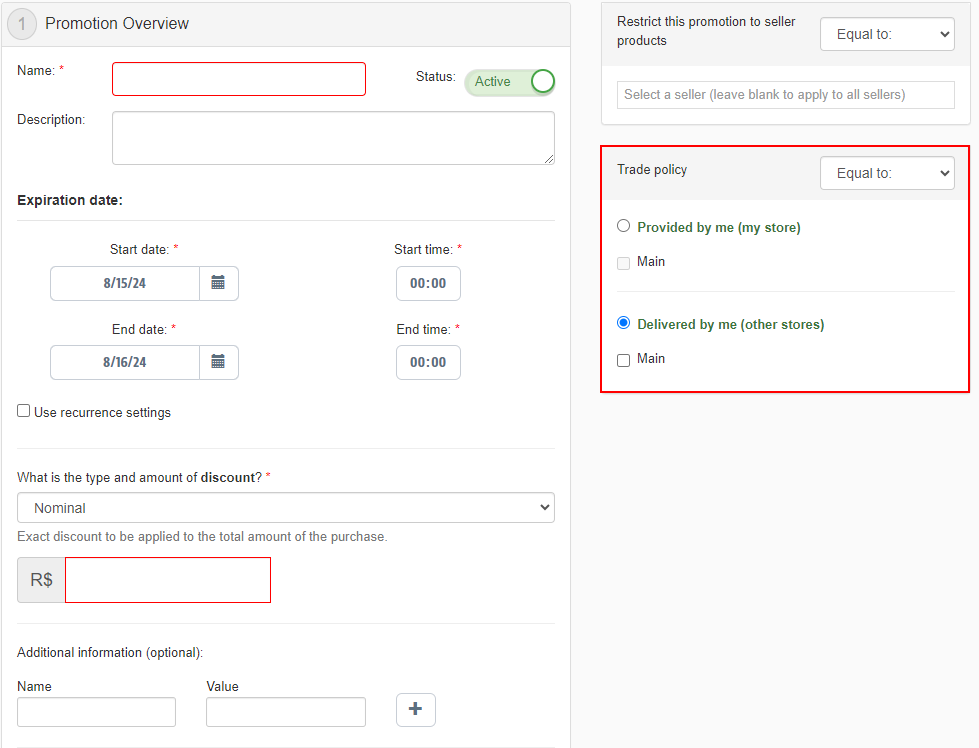Open the Nominal discount type dropdown

285,508
